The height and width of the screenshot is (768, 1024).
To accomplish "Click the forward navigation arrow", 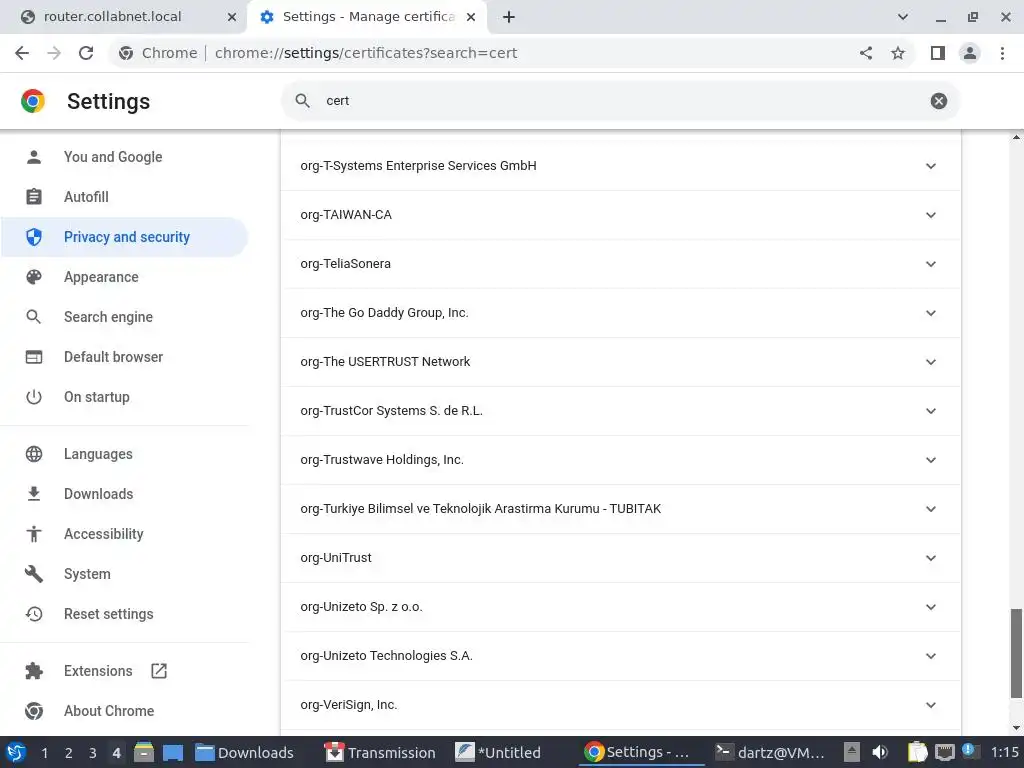I will tap(54, 53).
